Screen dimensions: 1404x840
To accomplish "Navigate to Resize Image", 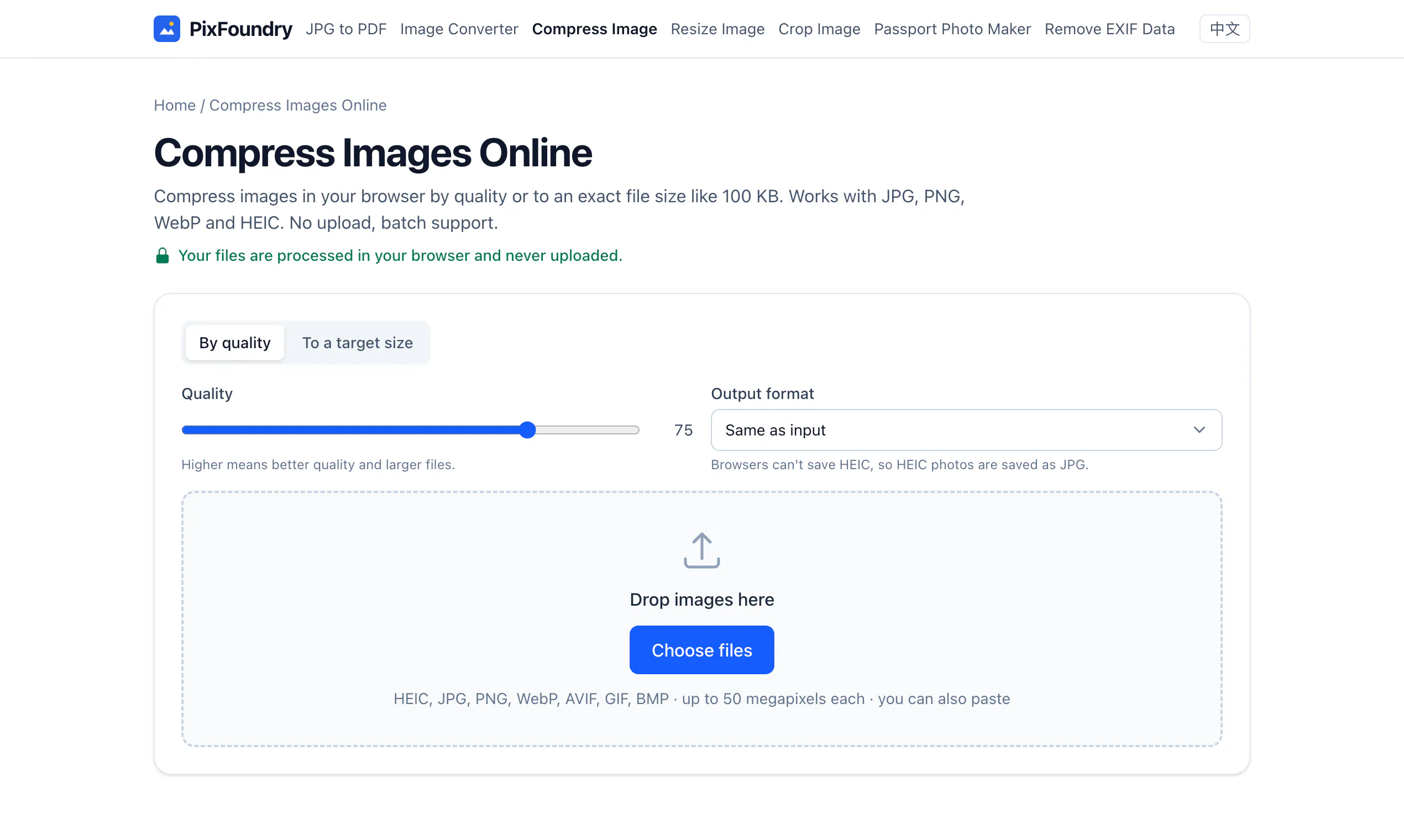I will coord(717,29).
